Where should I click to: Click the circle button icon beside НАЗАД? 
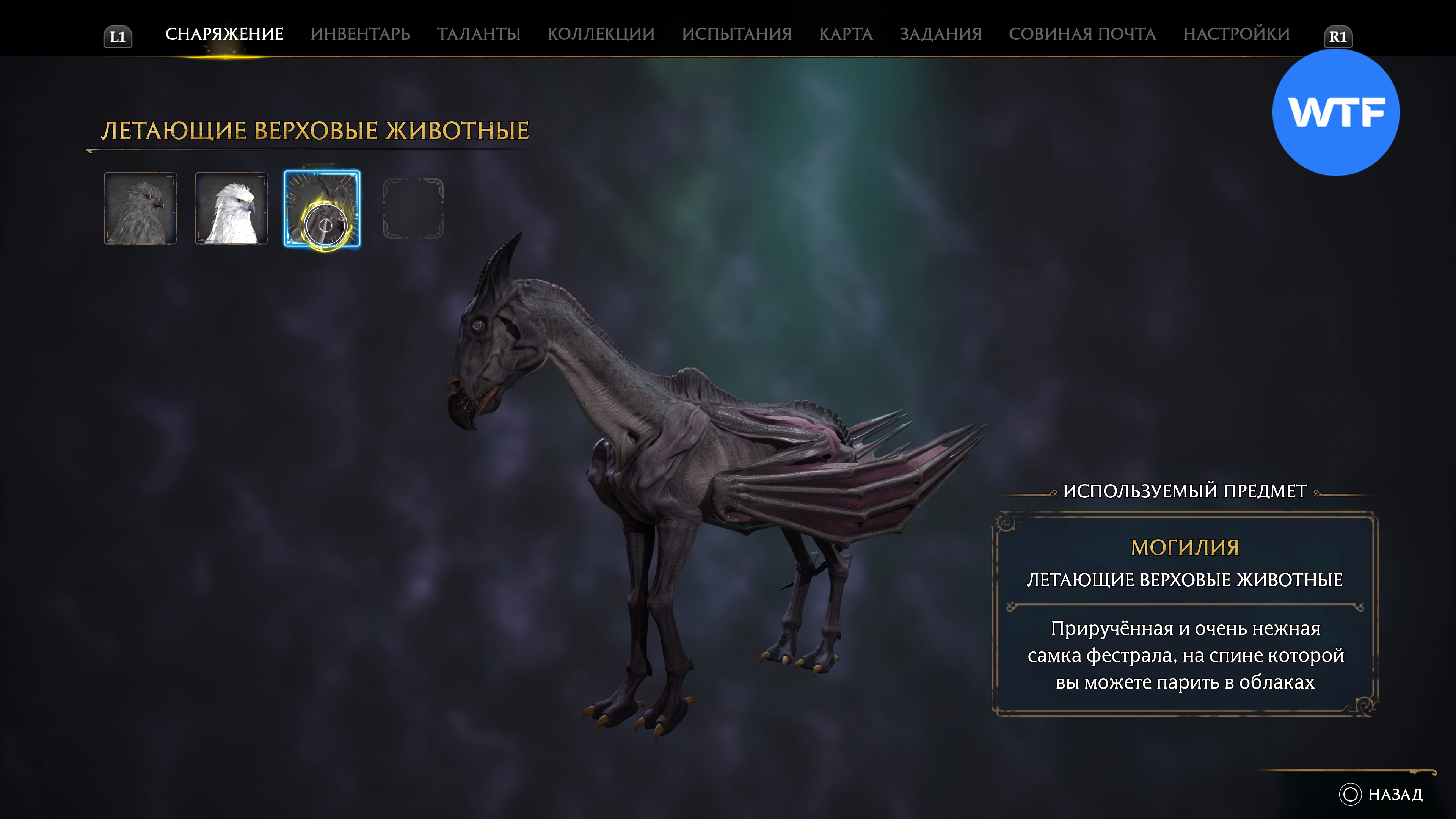pyautogui.click(x=1350, y=794)
